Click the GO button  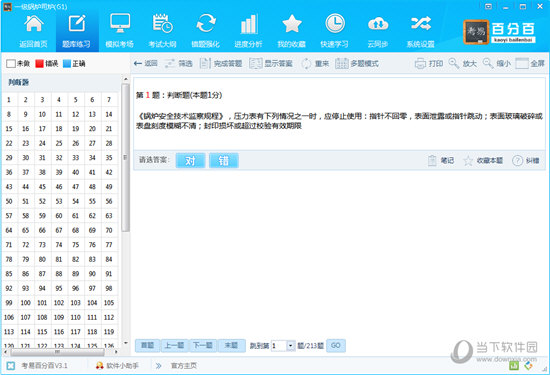click(x=336, y=346)
